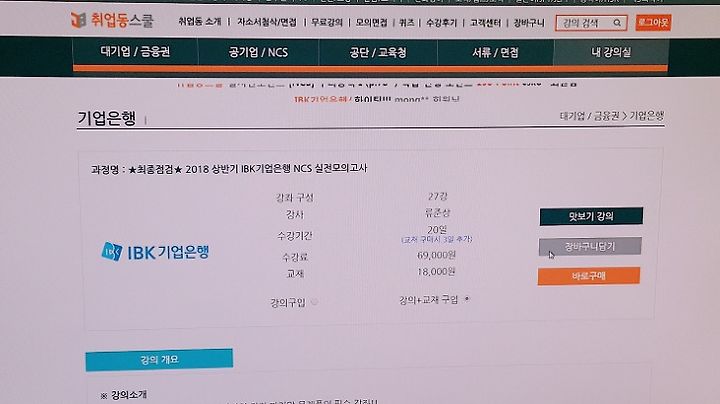This screenshot has width=720, height=404.
Task: Click 대기업 / 금융권 breadcrumb
Action: pyautogui.click(x=590, y=116)
